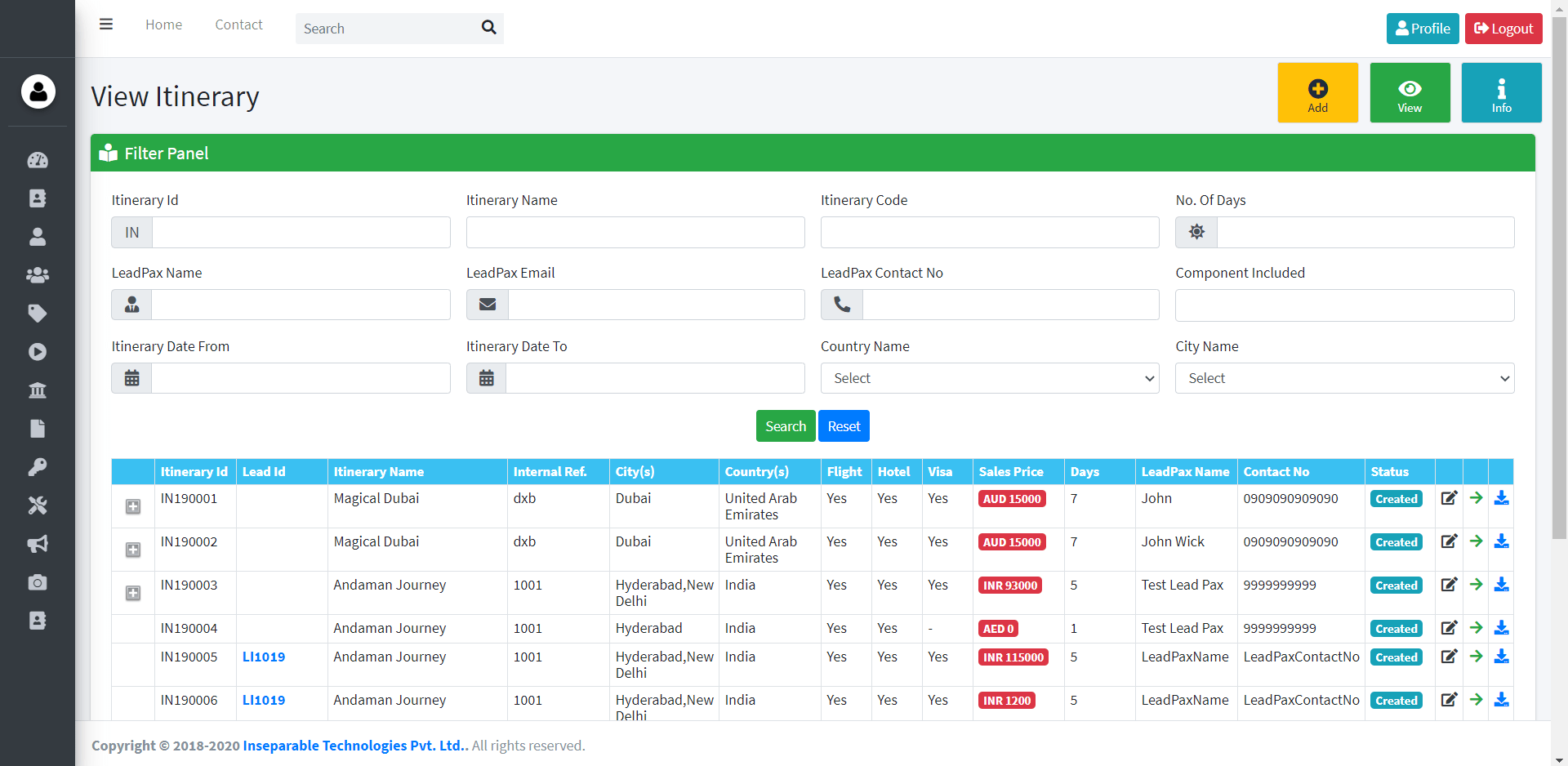Select the group icon in the sidebar
1568x766 pixels.
(38, 275)
